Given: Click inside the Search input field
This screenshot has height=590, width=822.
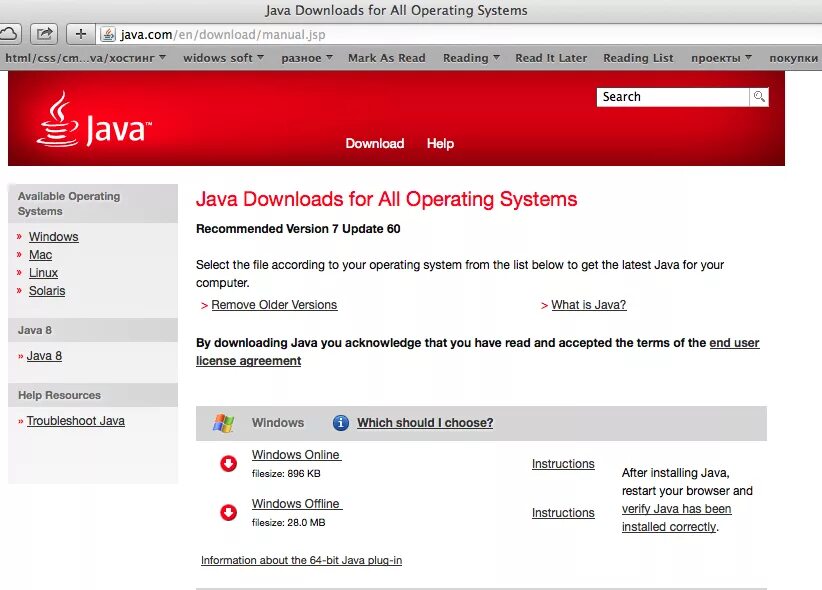Looking at the screenshot, I should click(673, 96).
